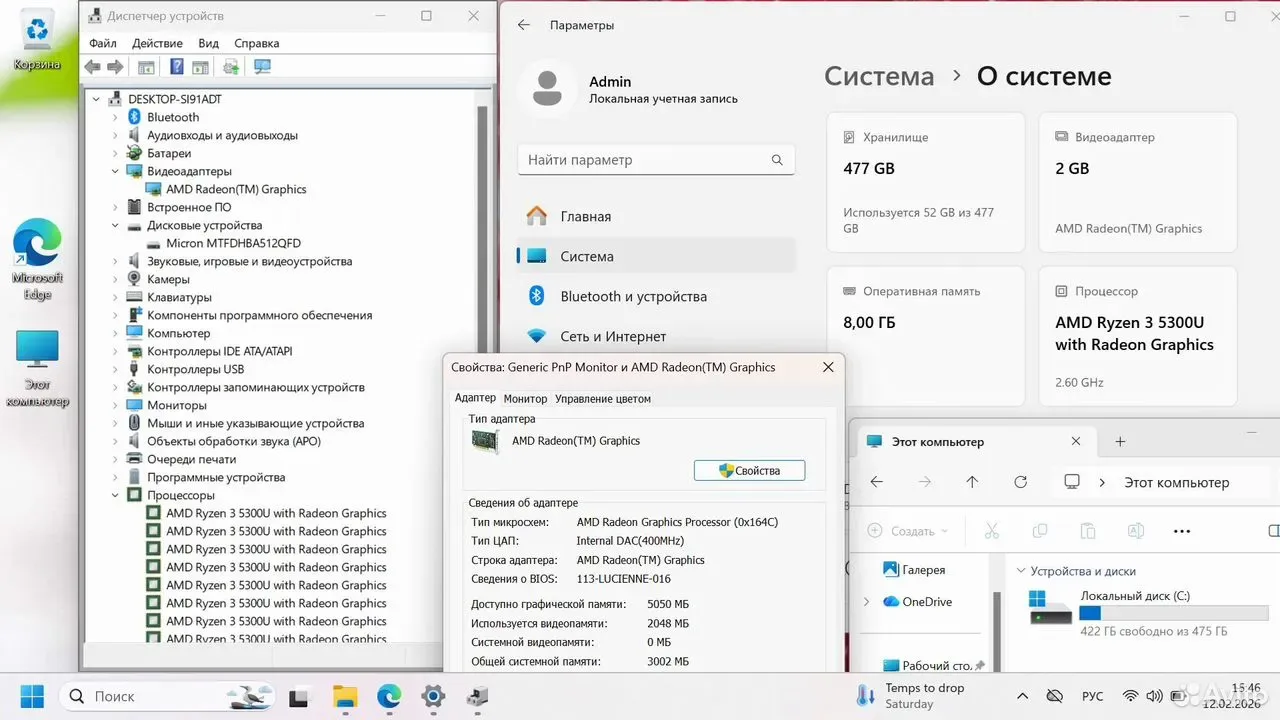Viewport: 1280px width, 720px height.
Task: Expand the Bluetooth device category
Action: [115, 117]
